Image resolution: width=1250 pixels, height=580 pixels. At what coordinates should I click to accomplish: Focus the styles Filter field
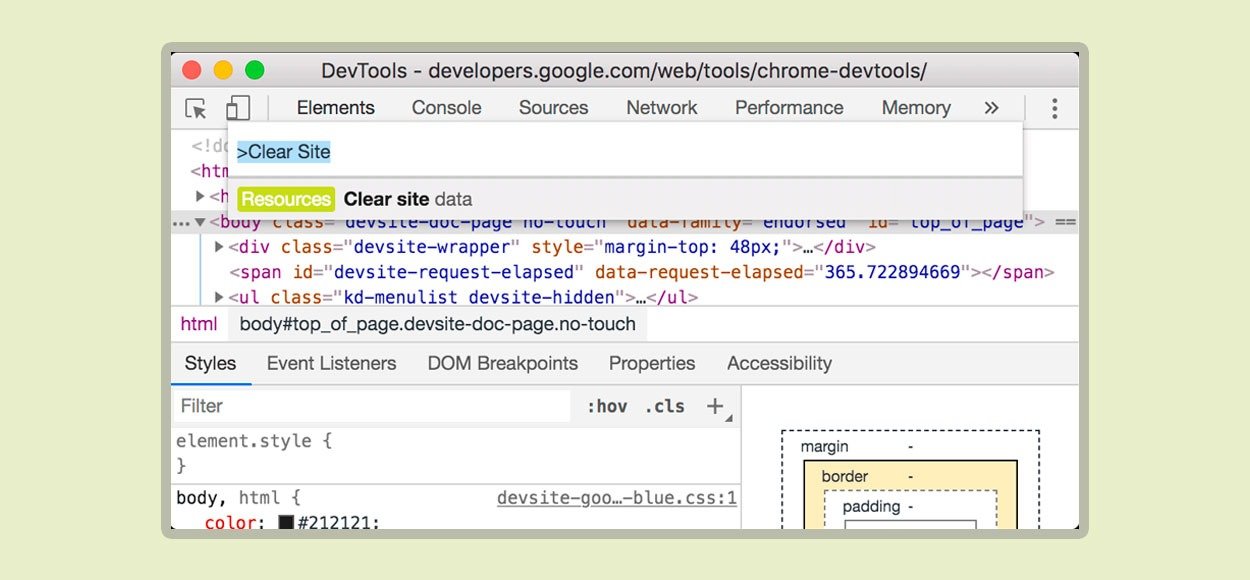(371, 406)
